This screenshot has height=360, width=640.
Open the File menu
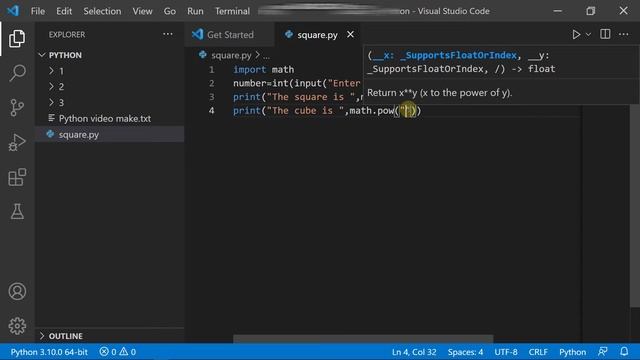tap(38, 11)
